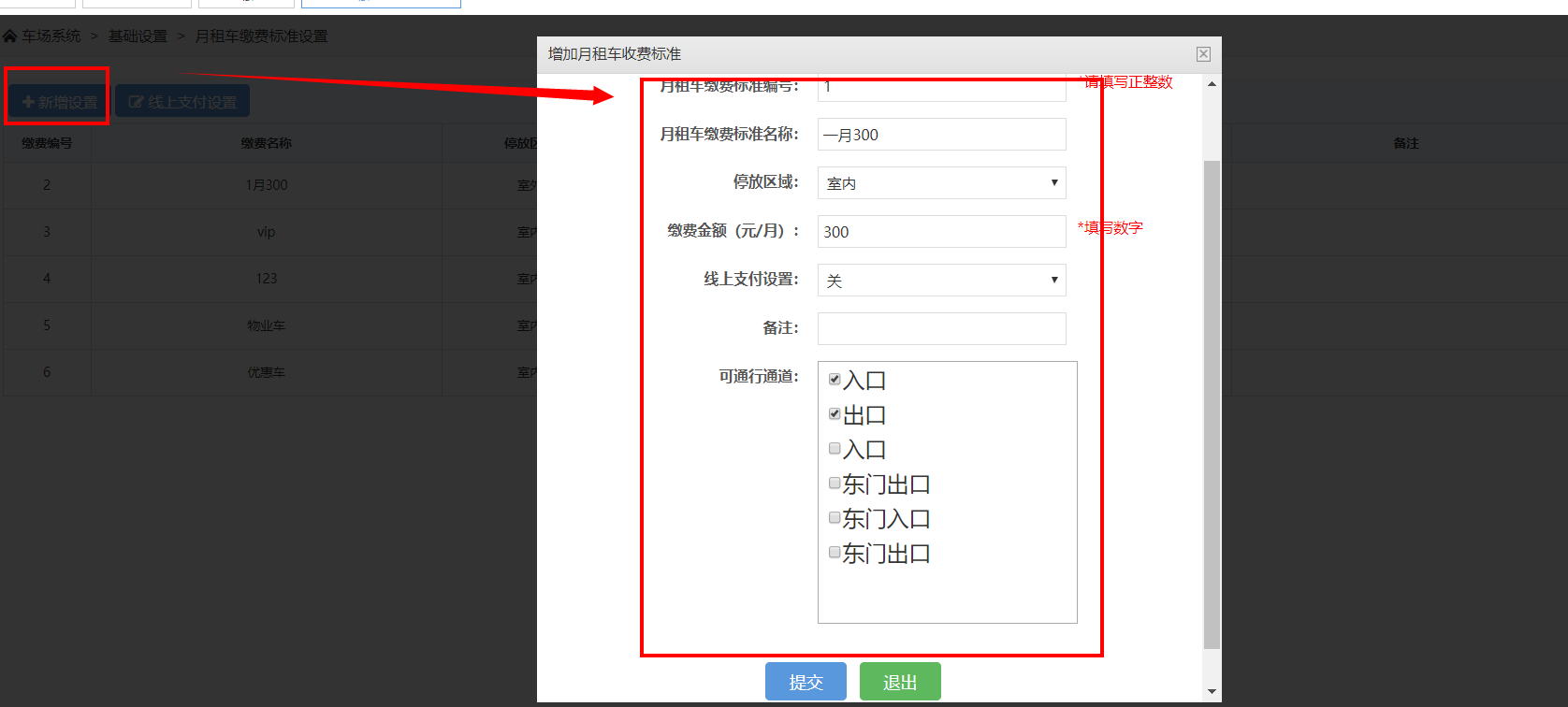Click the 线上支付设置 button
This screenshot has width=1568, height=707.
pyautogui.click(x=182, y=102)
